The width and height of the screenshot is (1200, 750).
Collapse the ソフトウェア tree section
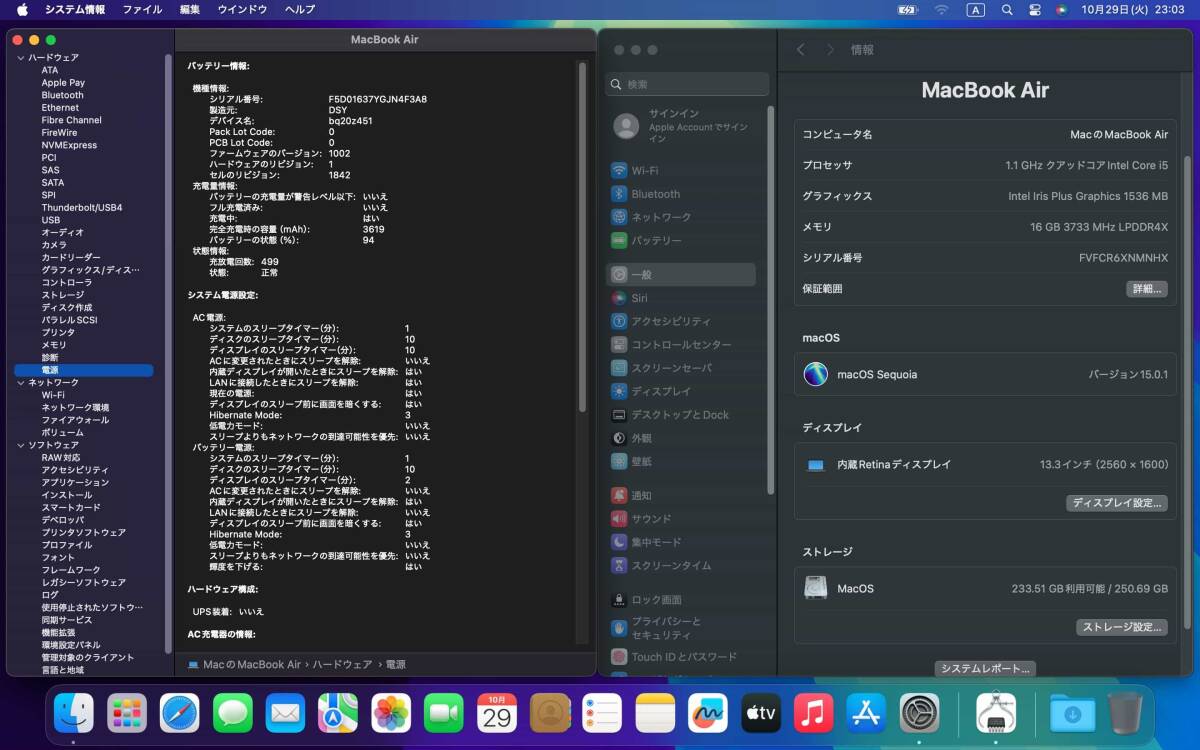(20, 445)
